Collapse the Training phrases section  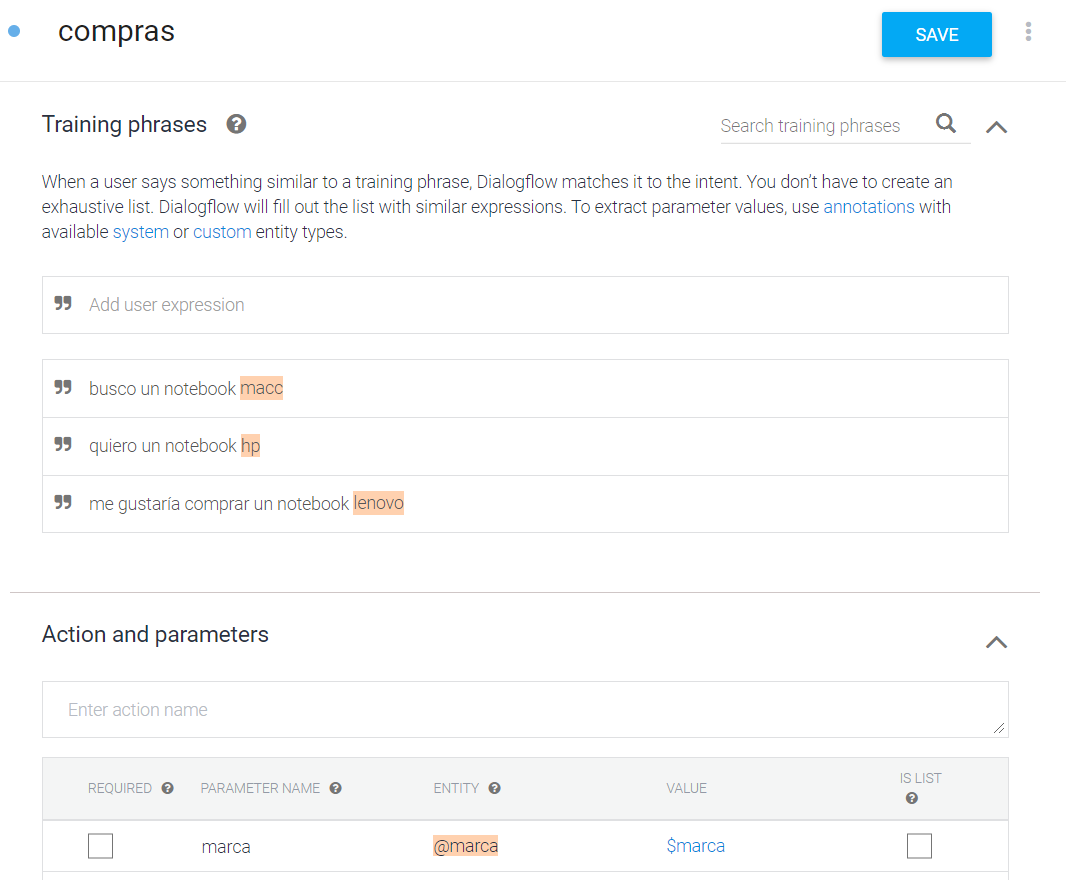pyautogui.click(x=997, y=126)
